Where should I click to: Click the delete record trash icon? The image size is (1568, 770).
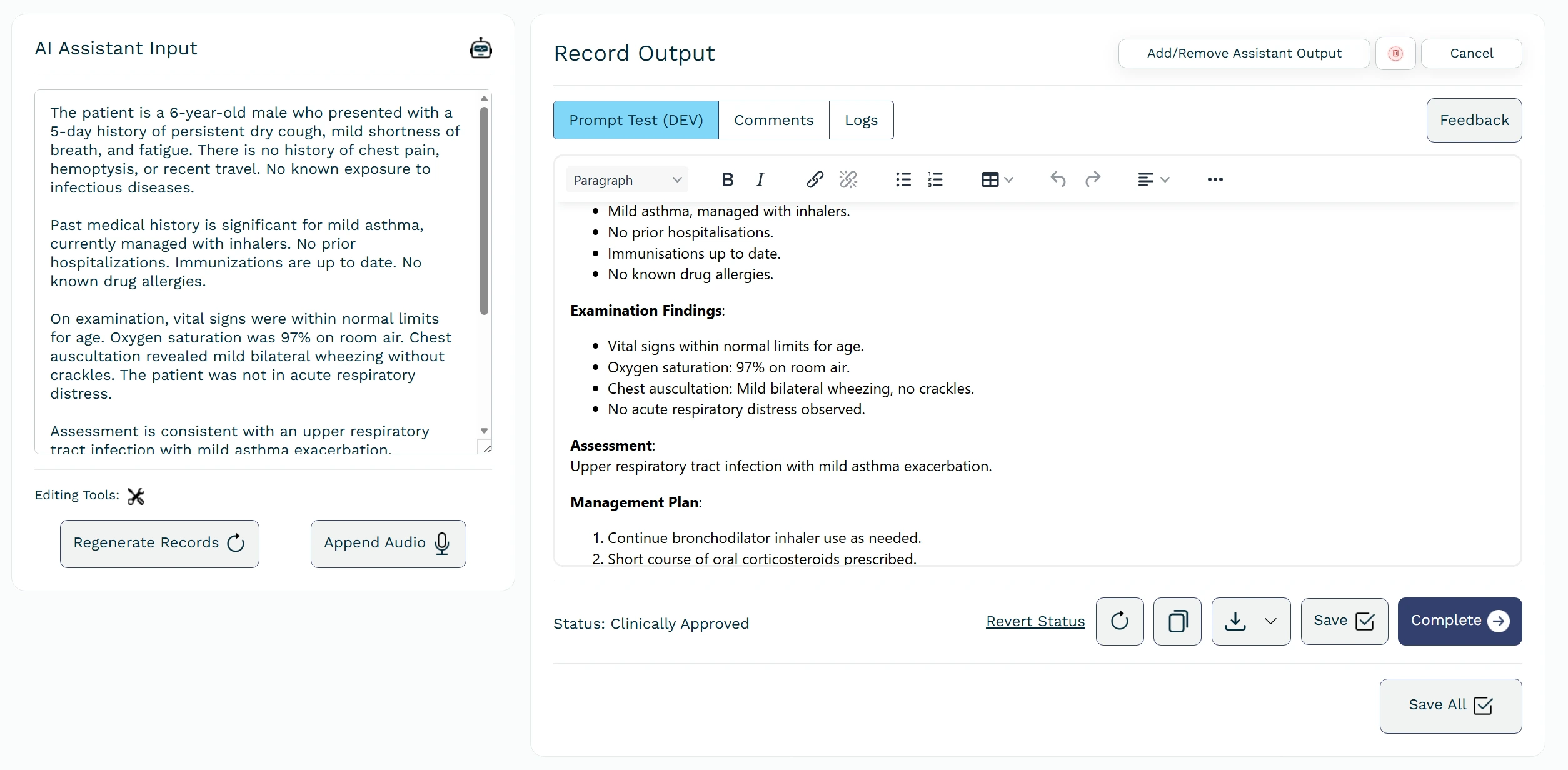1396,53
